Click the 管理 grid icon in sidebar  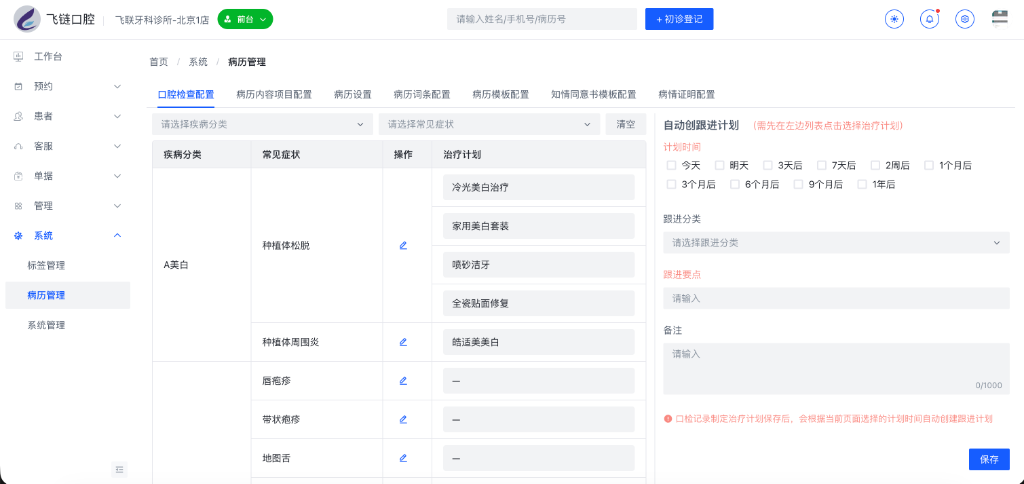click(18, 206)
